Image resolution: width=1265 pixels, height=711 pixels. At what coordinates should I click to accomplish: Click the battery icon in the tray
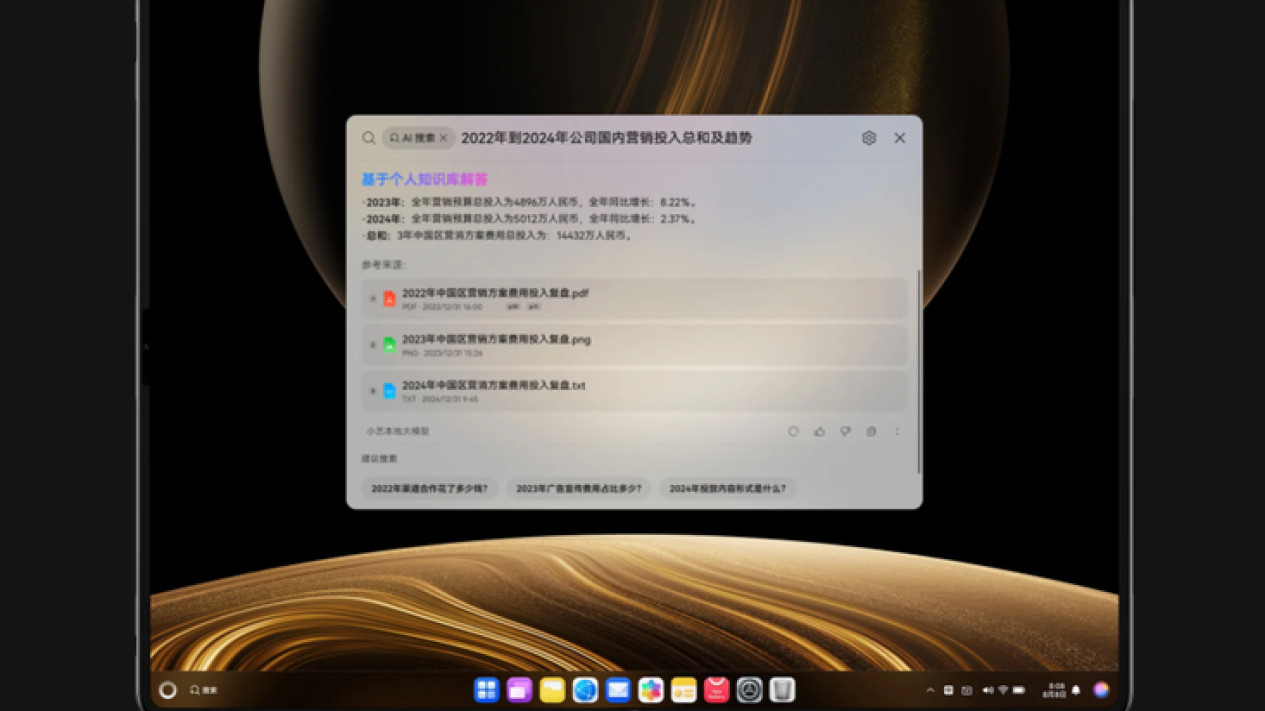click(1019, 690)
